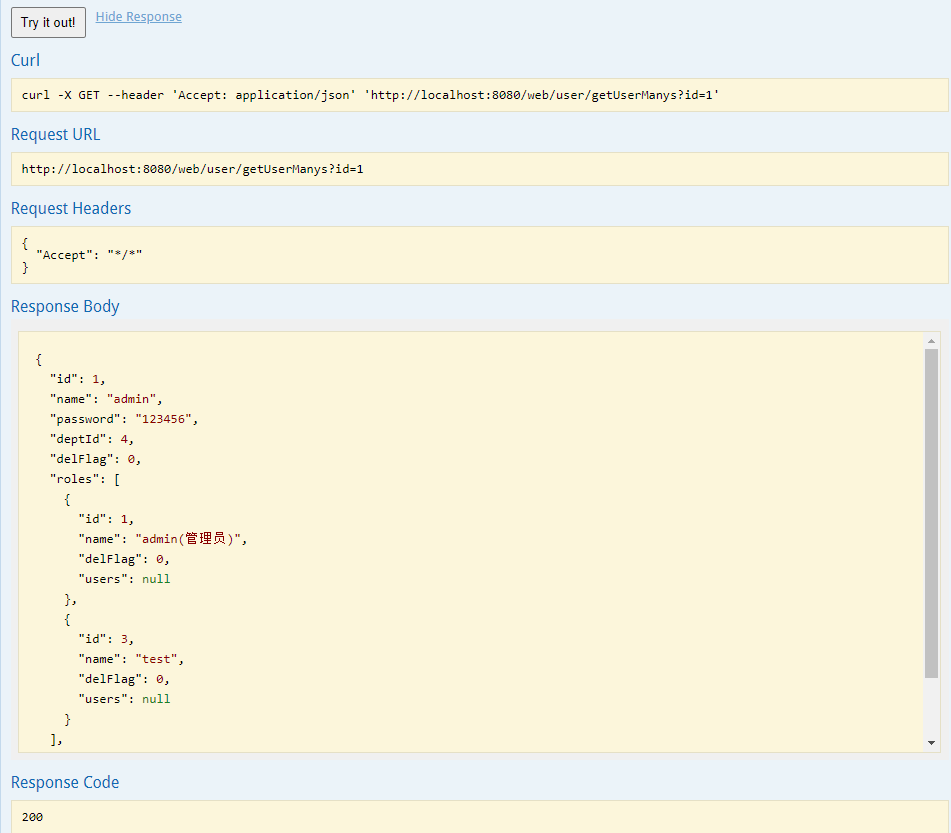The image size is (951, 833).
Task: Click the admin(管理员) role name value
Action: (189, 539)
